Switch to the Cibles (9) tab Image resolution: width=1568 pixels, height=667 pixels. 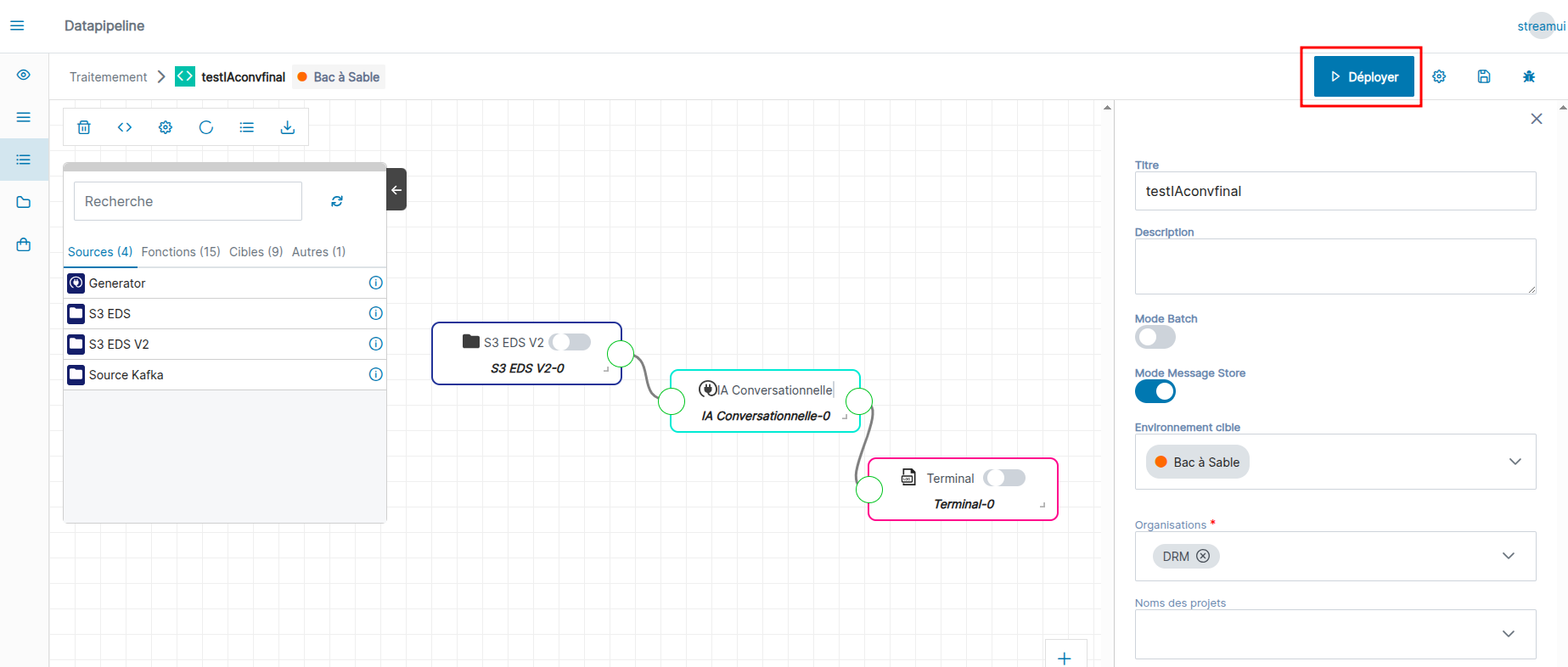[256, 252]
